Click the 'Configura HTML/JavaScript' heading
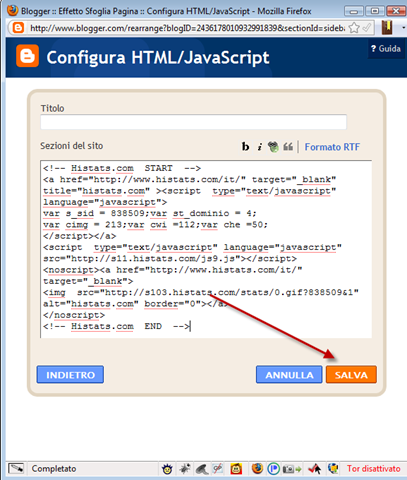This screenshot has height=480, width=407. [158, 57]
